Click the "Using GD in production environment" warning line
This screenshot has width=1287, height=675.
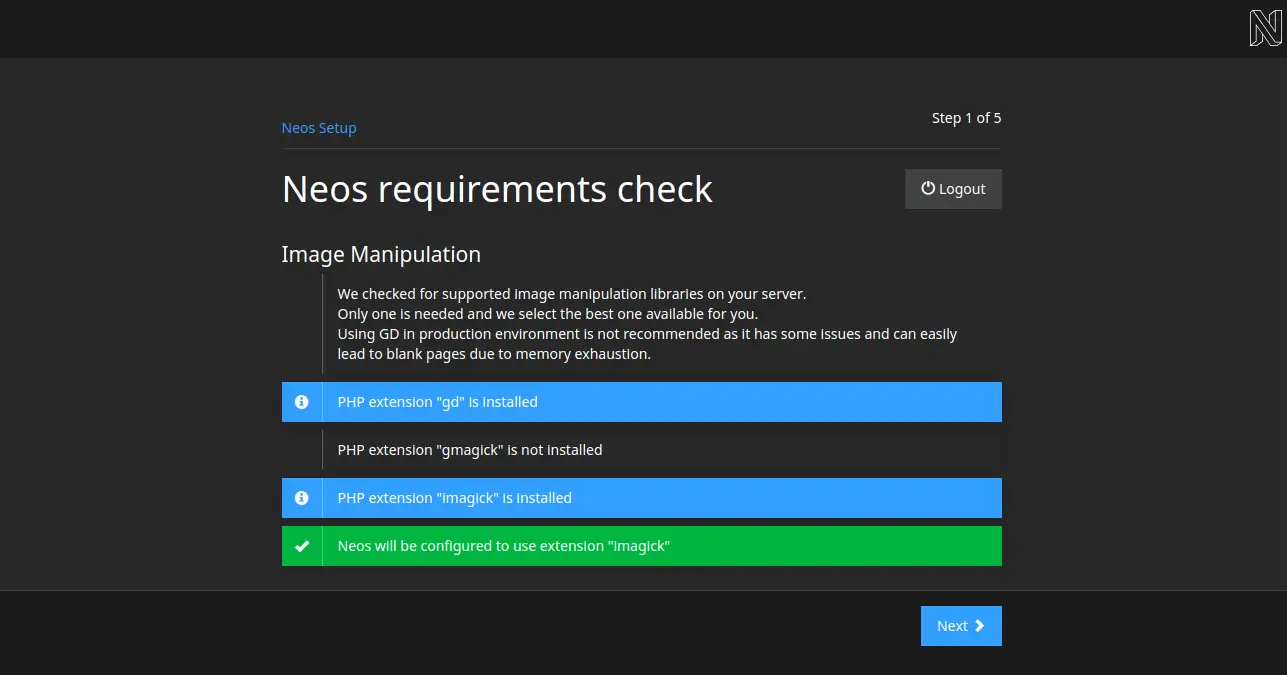647,334
